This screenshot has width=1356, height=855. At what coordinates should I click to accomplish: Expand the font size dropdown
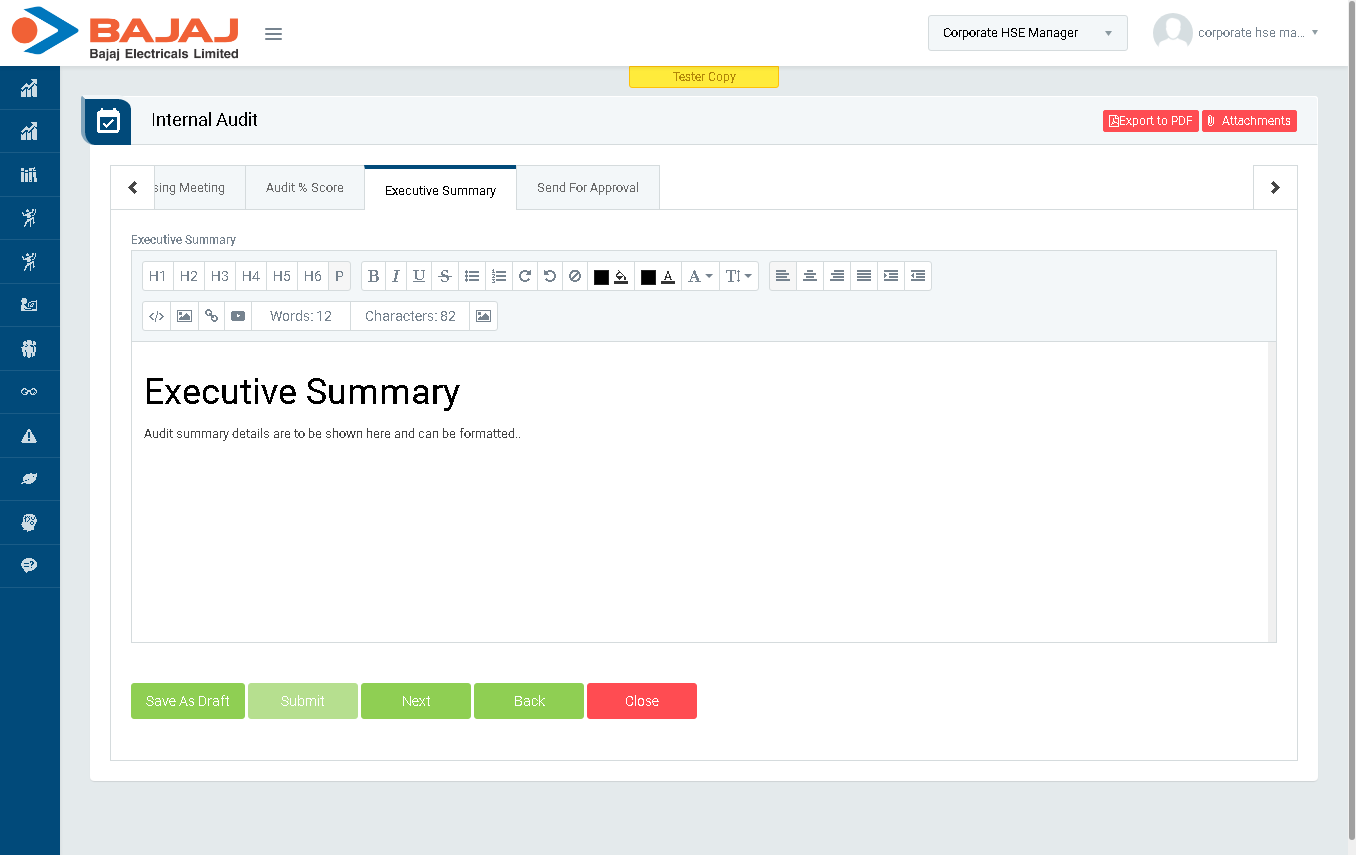click(x=738, y=277)
